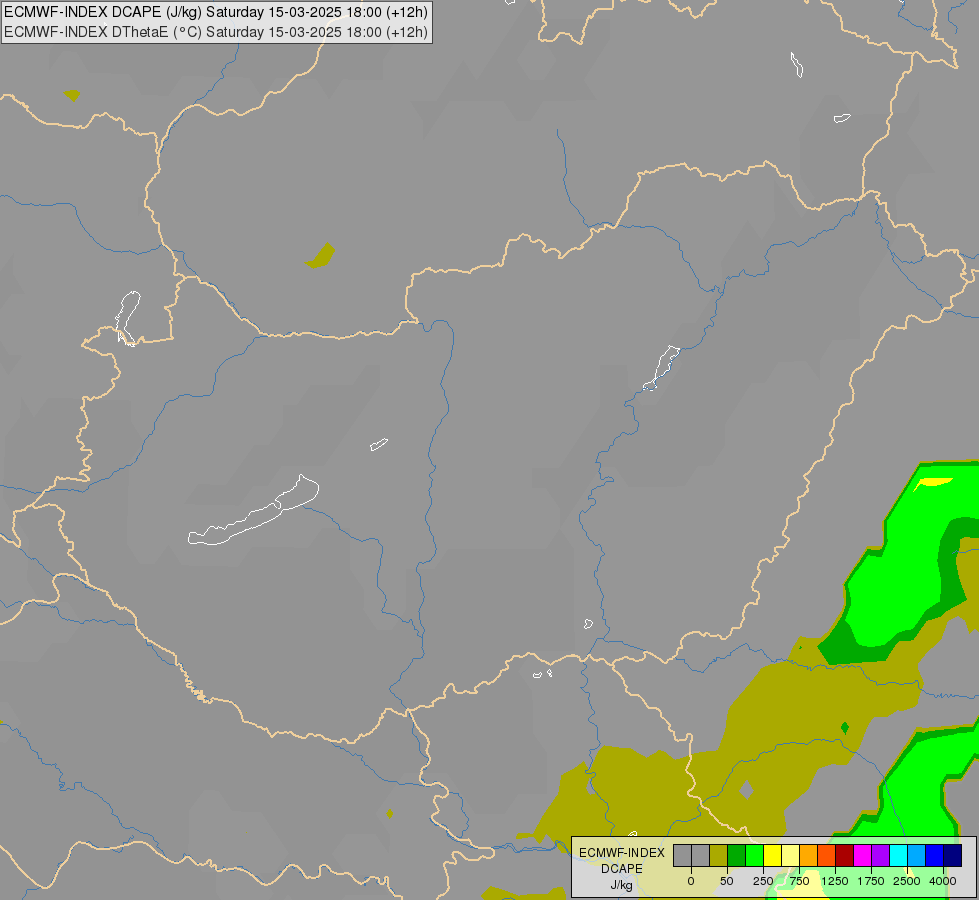Click the DCAPE word in the legend
The image size is (979, 900).
(x=622, y=869)
